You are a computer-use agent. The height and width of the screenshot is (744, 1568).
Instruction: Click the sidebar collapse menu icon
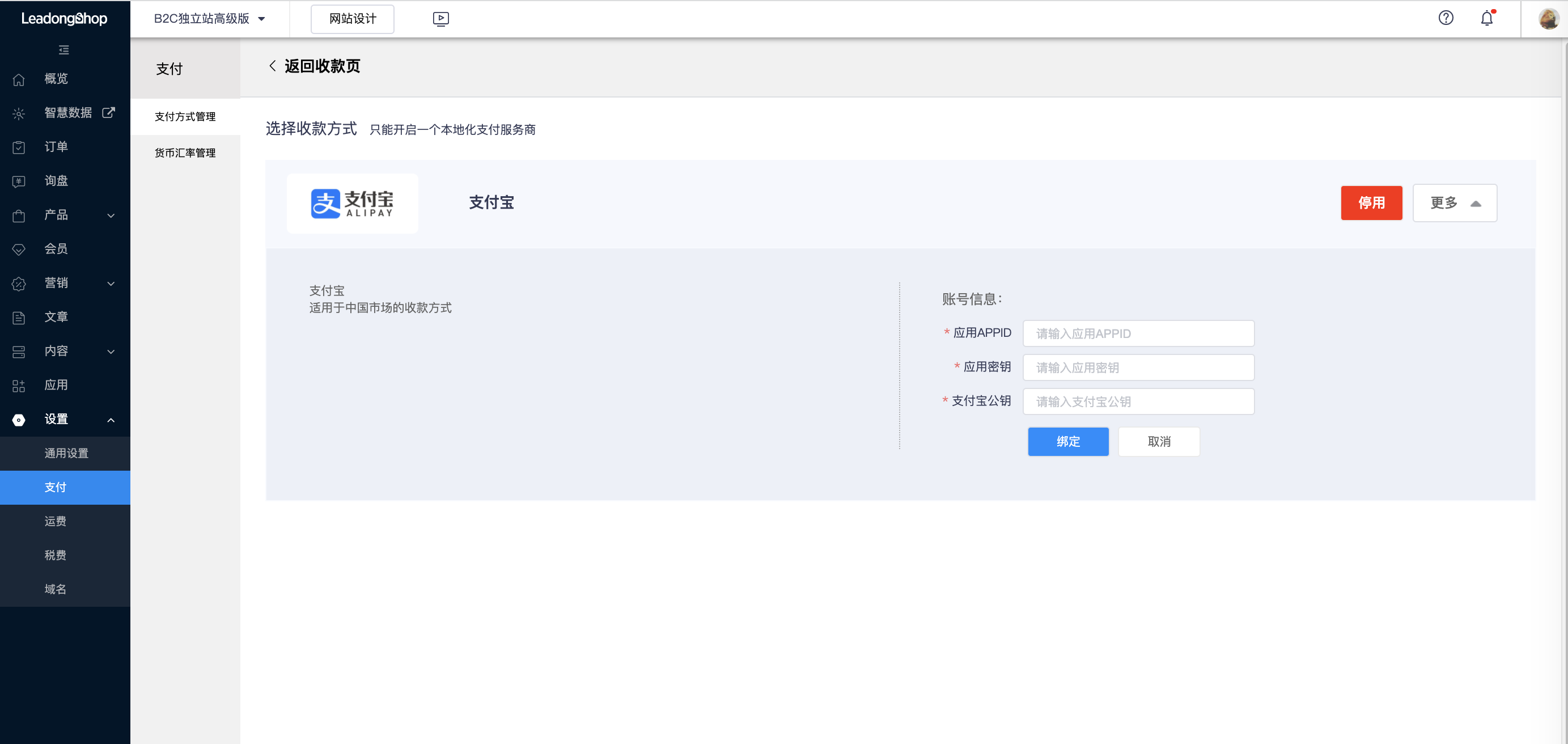click(x=64, y=50)
